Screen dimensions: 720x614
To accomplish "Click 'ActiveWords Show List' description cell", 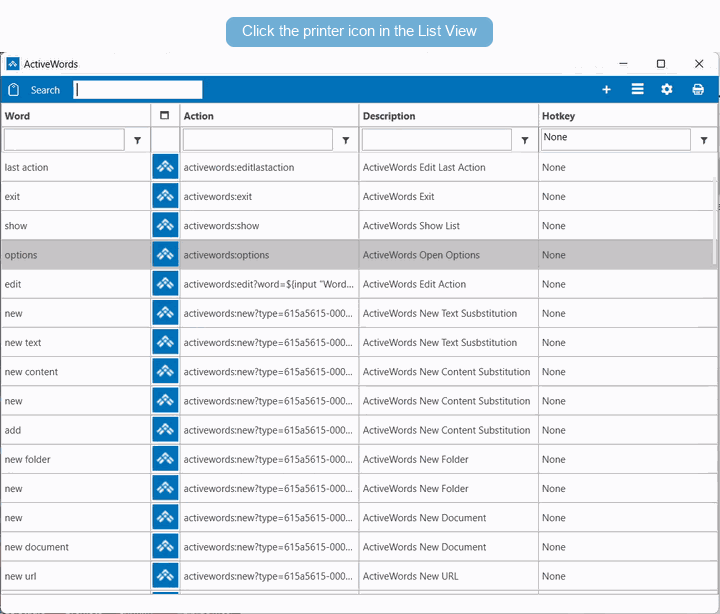I will 448,225.
